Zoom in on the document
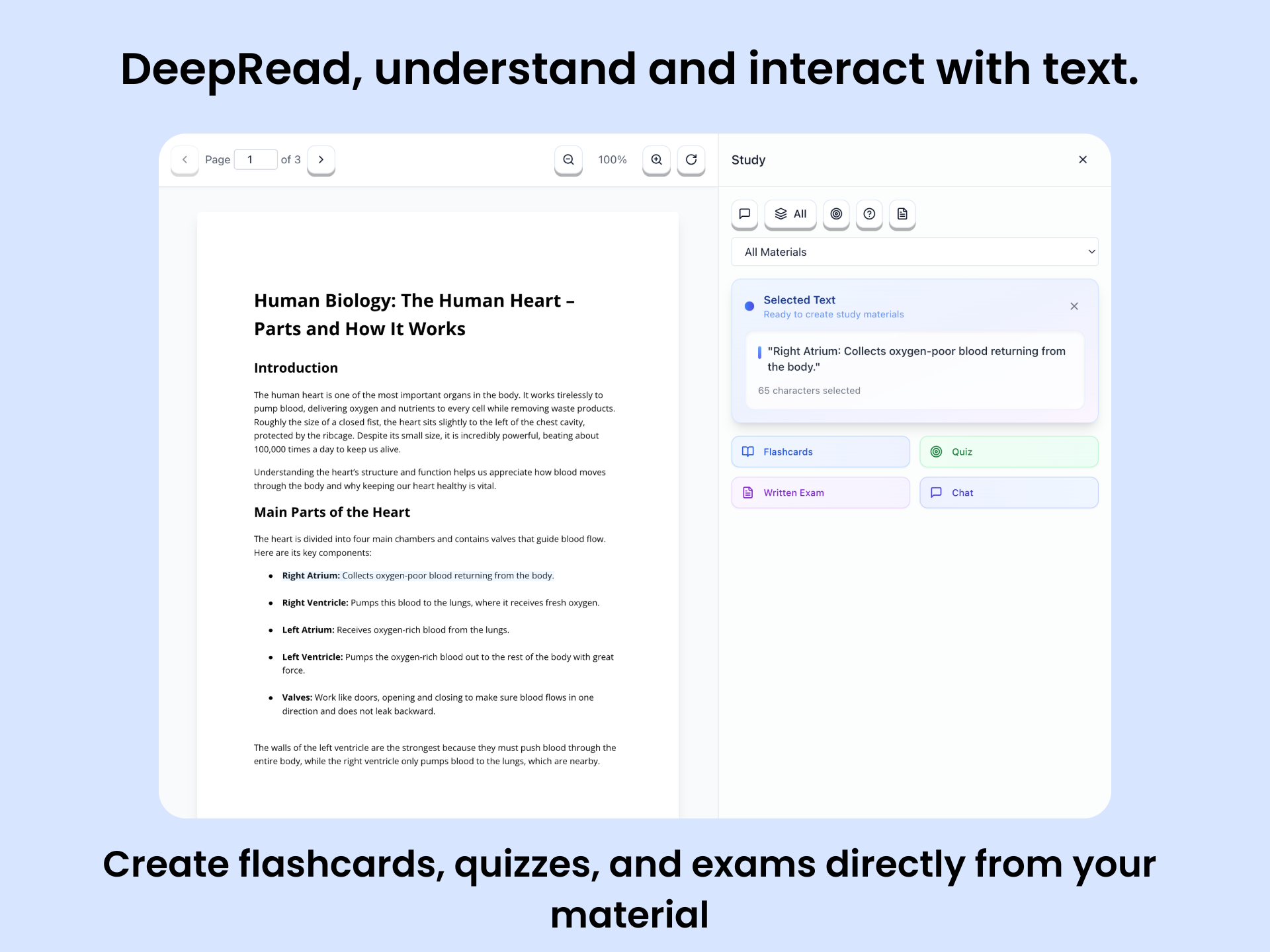This screenshot has height=952, width=1270. (656, 159)
